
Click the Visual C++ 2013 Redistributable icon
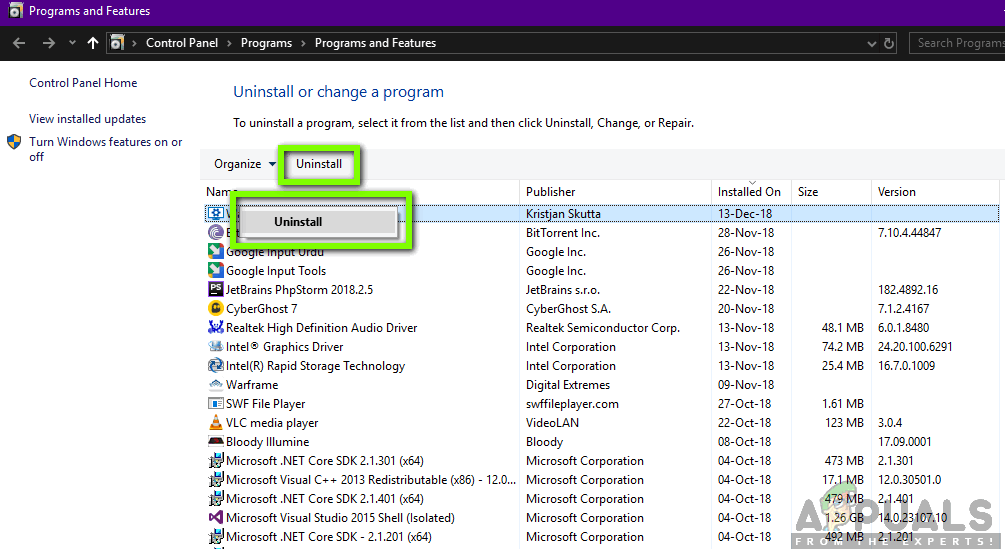pos(216,479)
